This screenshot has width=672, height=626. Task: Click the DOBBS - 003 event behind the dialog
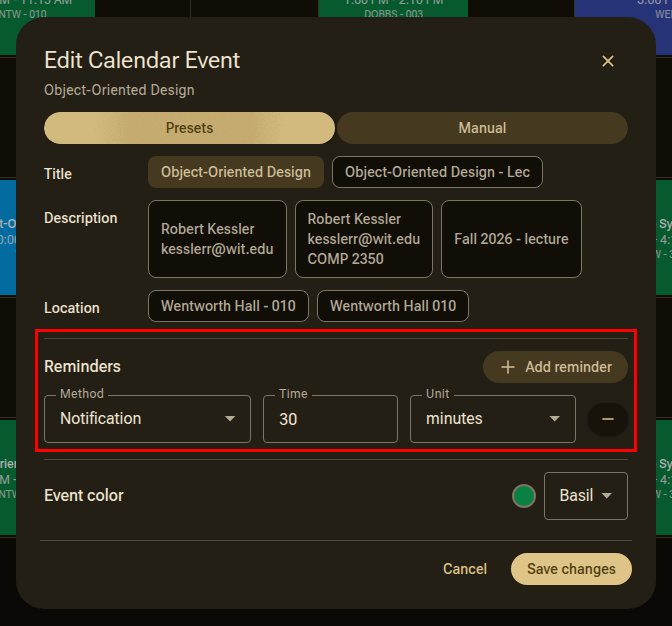[393, 9]
